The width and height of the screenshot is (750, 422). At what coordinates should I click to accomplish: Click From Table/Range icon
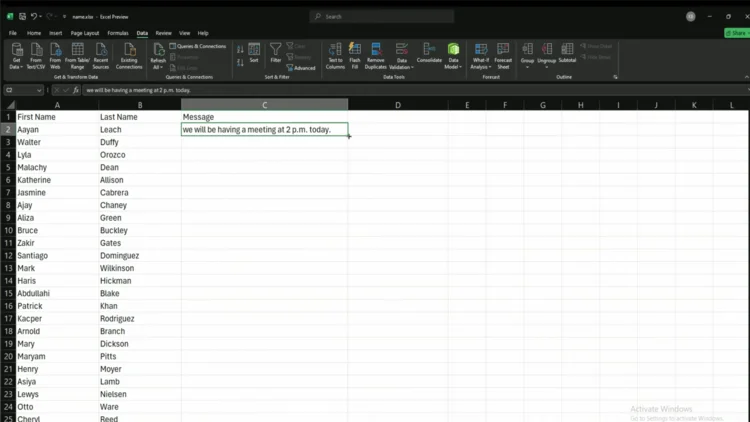click(x=77, y=50)
